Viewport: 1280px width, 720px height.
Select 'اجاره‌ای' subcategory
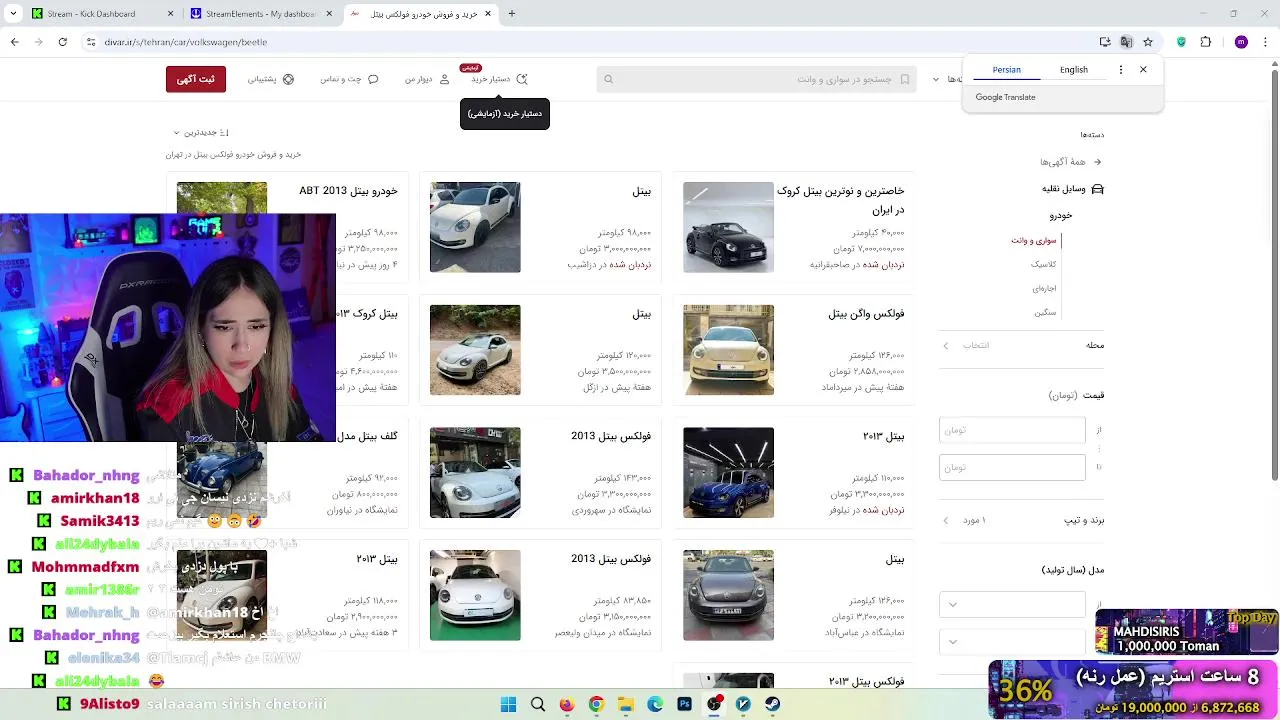1044,288
